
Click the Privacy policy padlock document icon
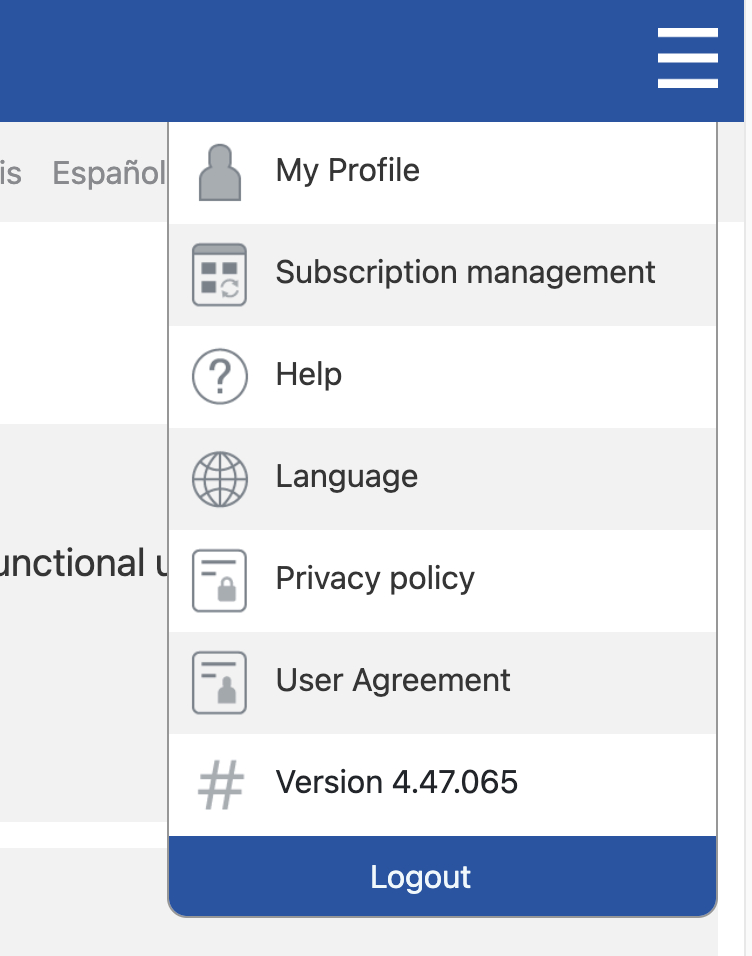218,580
